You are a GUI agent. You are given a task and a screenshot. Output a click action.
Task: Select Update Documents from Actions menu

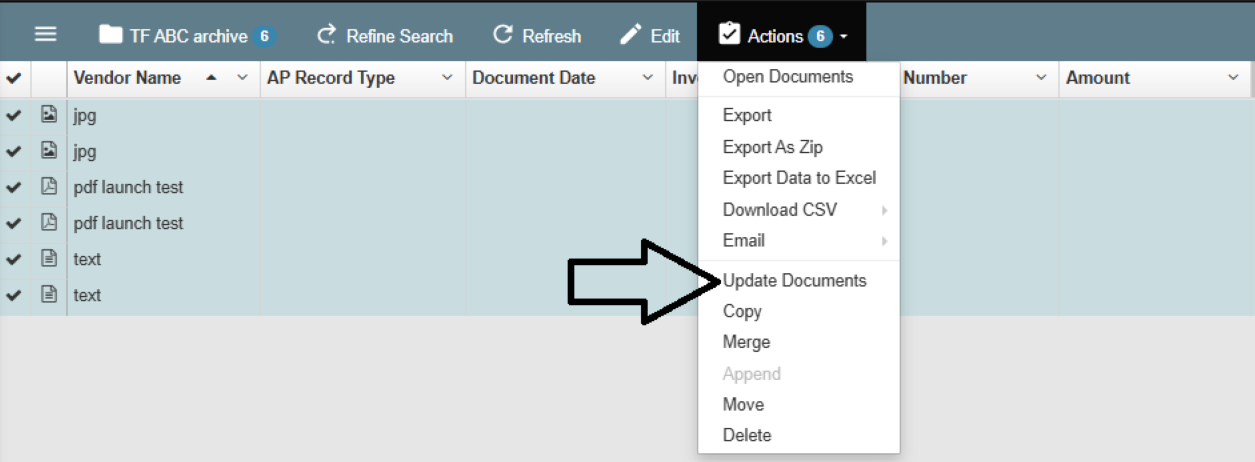pyautogui.click(x=794, y=280)
